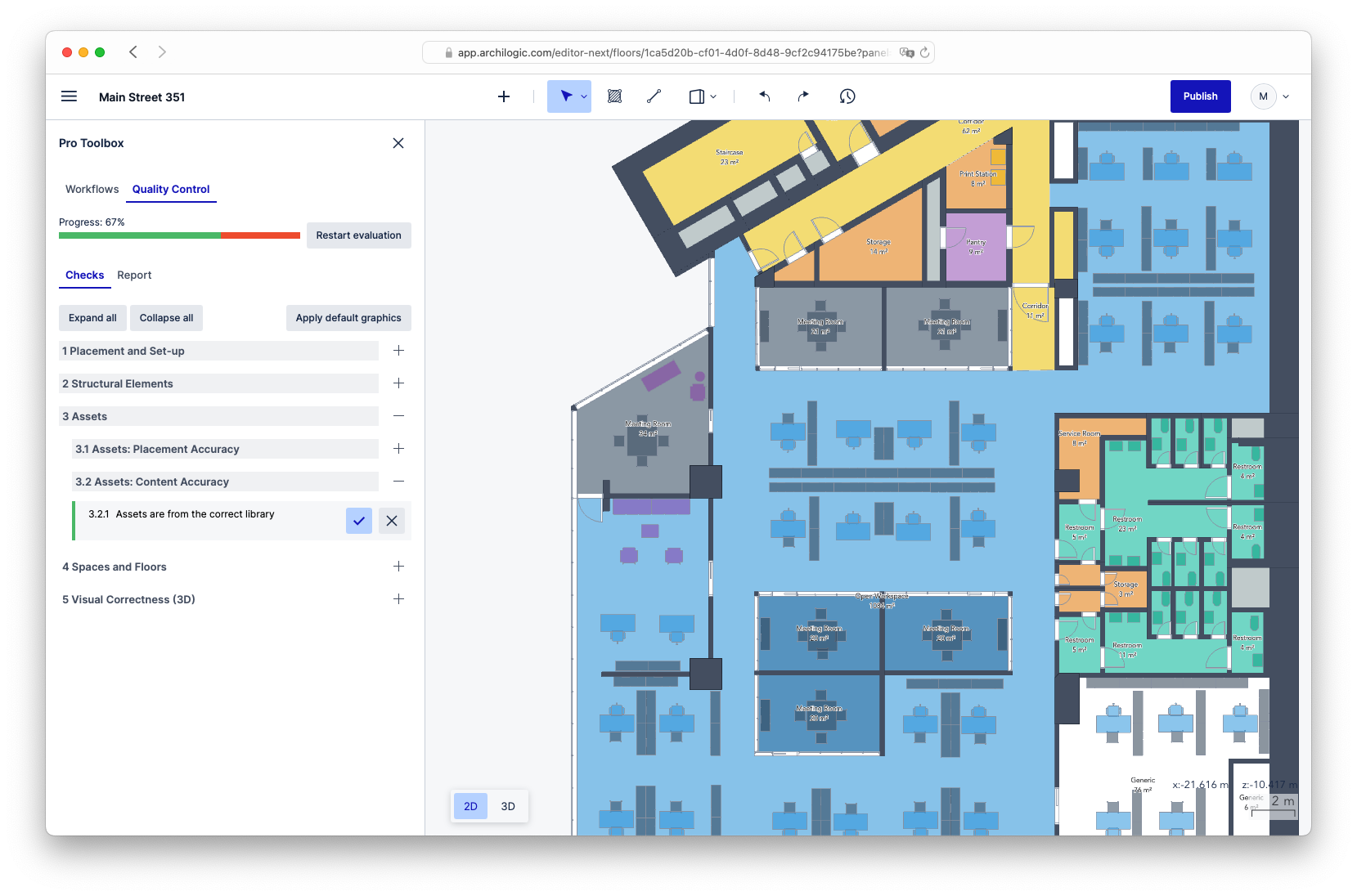Expand 2 Structural Elements section
Viewport: 1357px width, 896px height.
398,383
